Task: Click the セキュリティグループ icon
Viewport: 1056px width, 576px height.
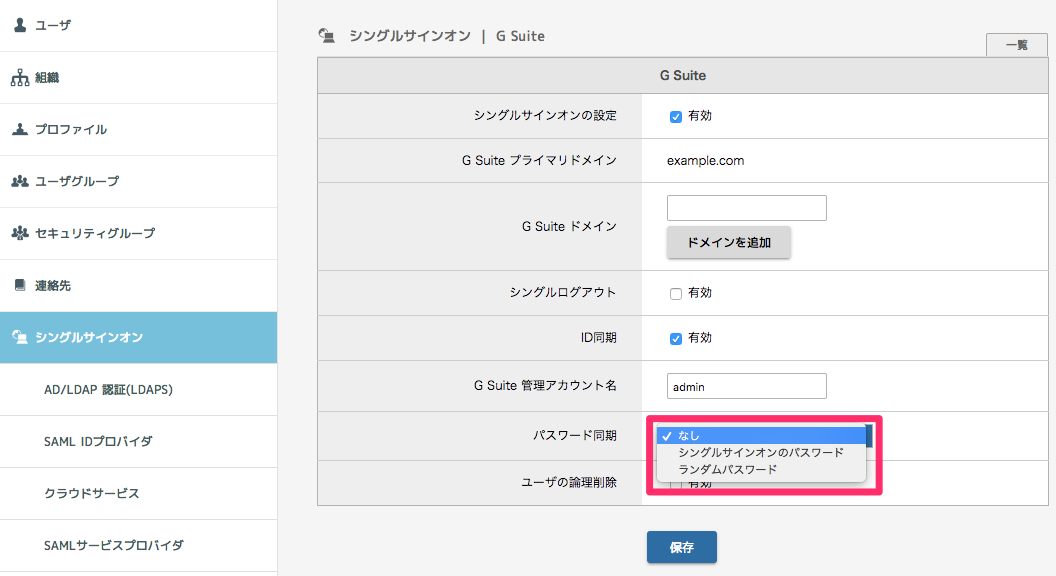Action: pos(20,233)
